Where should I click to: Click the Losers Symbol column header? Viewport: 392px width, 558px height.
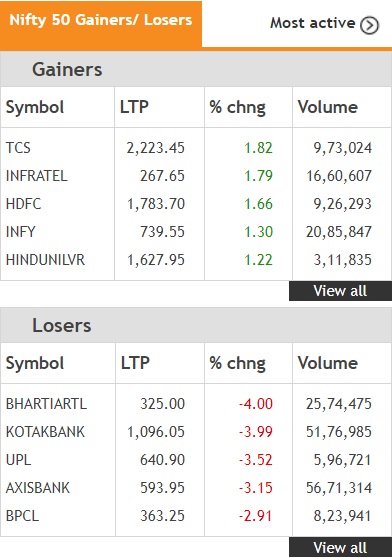point(35,363)
